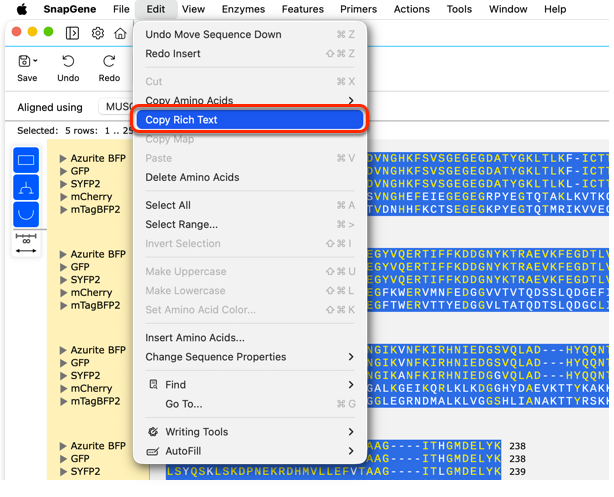Click the Find icon in Edit menu
Image resolution: width=614 pixels, height=497 pixels.
[154, 384]
